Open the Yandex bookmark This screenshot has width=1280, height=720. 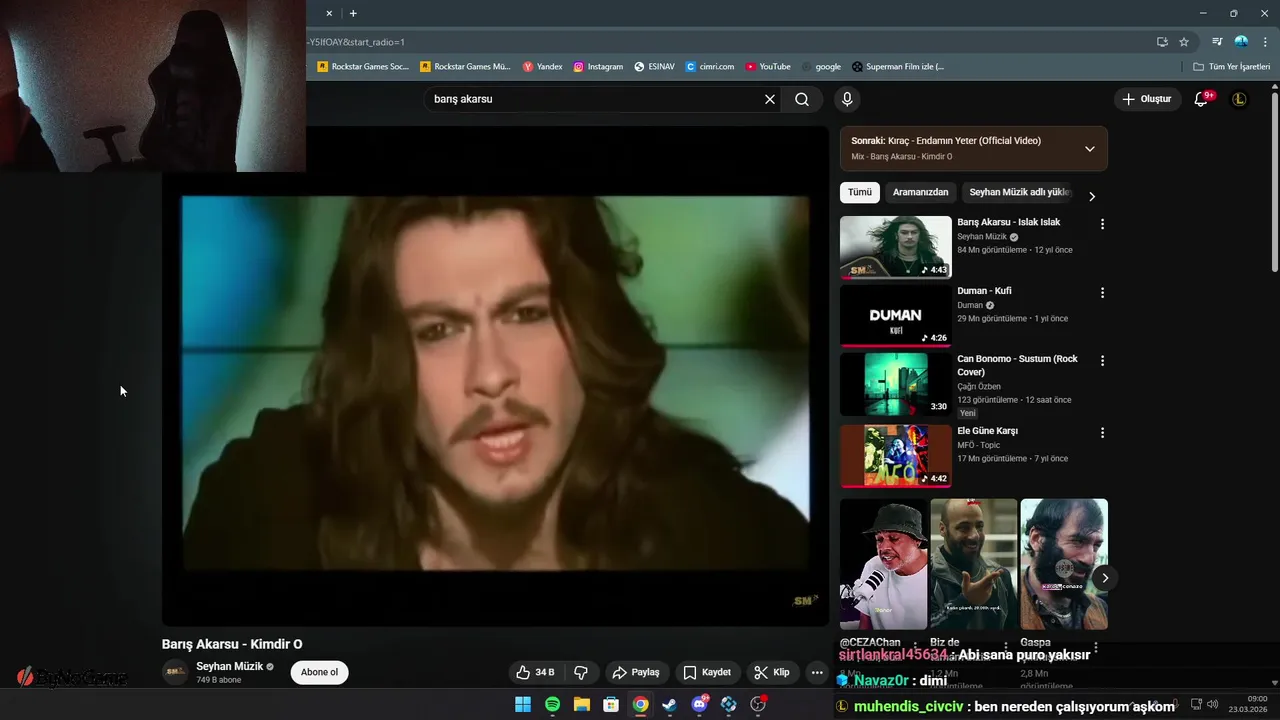543,67
